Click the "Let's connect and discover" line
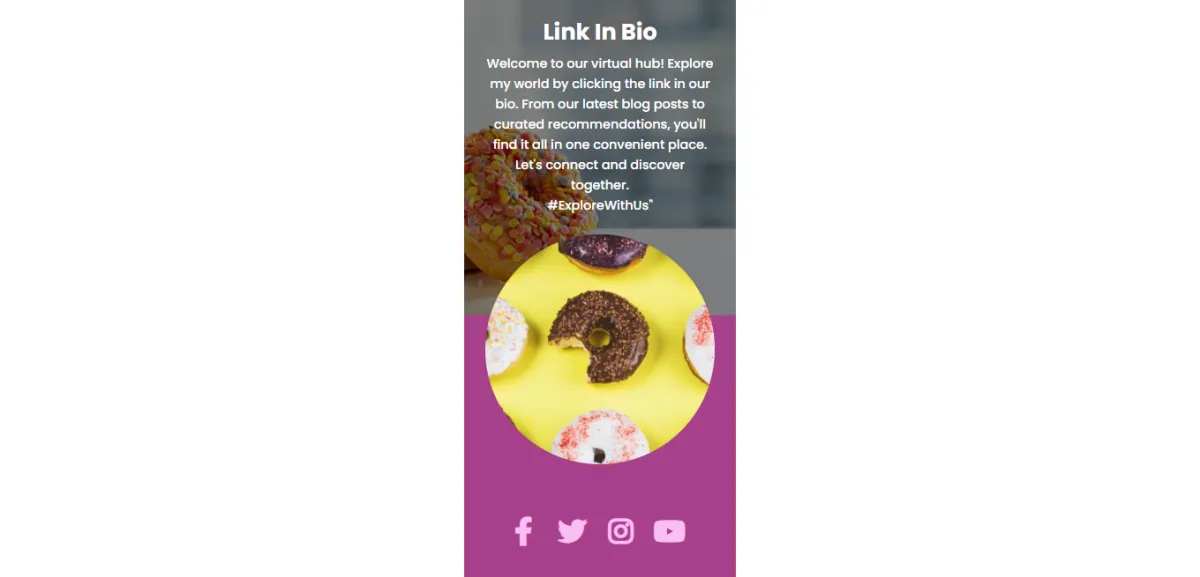 [600, 164]
